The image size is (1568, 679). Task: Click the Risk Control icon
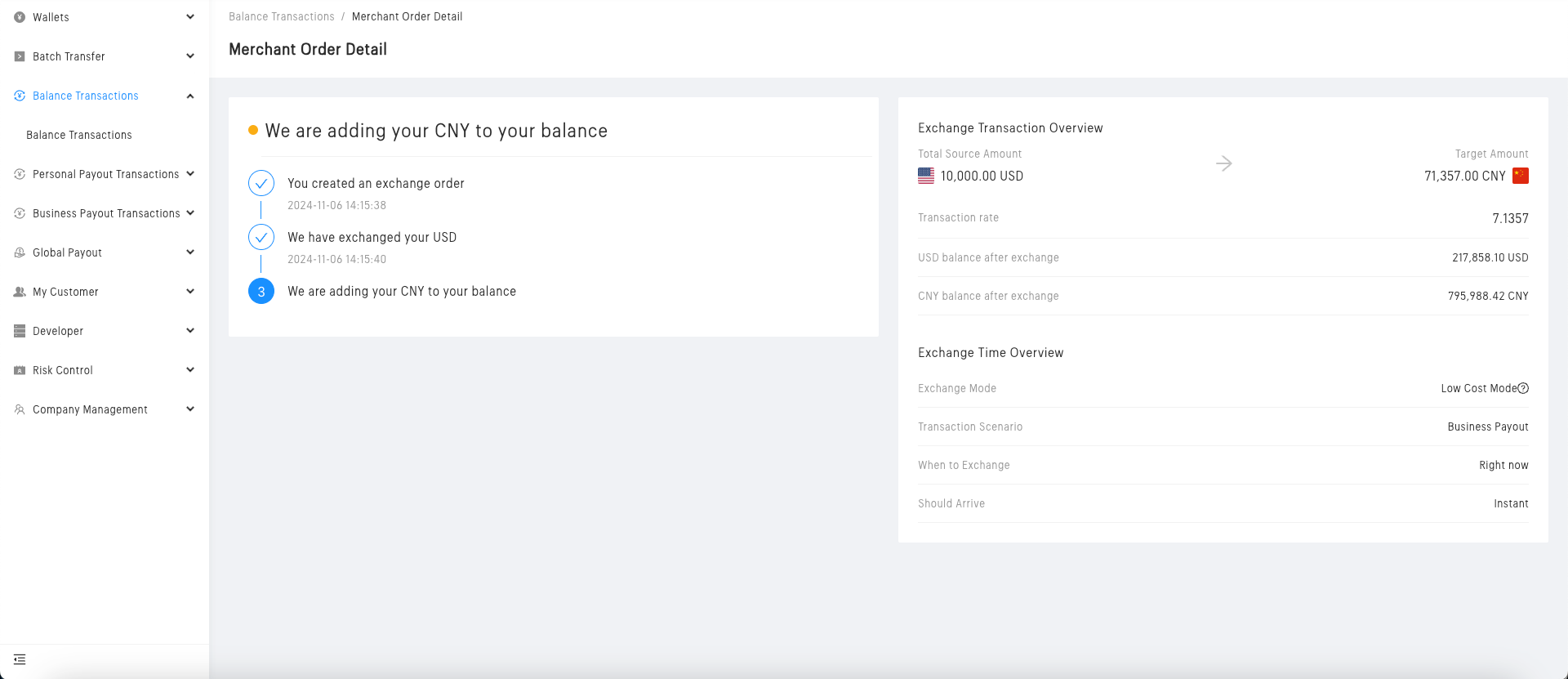(20, 370)
